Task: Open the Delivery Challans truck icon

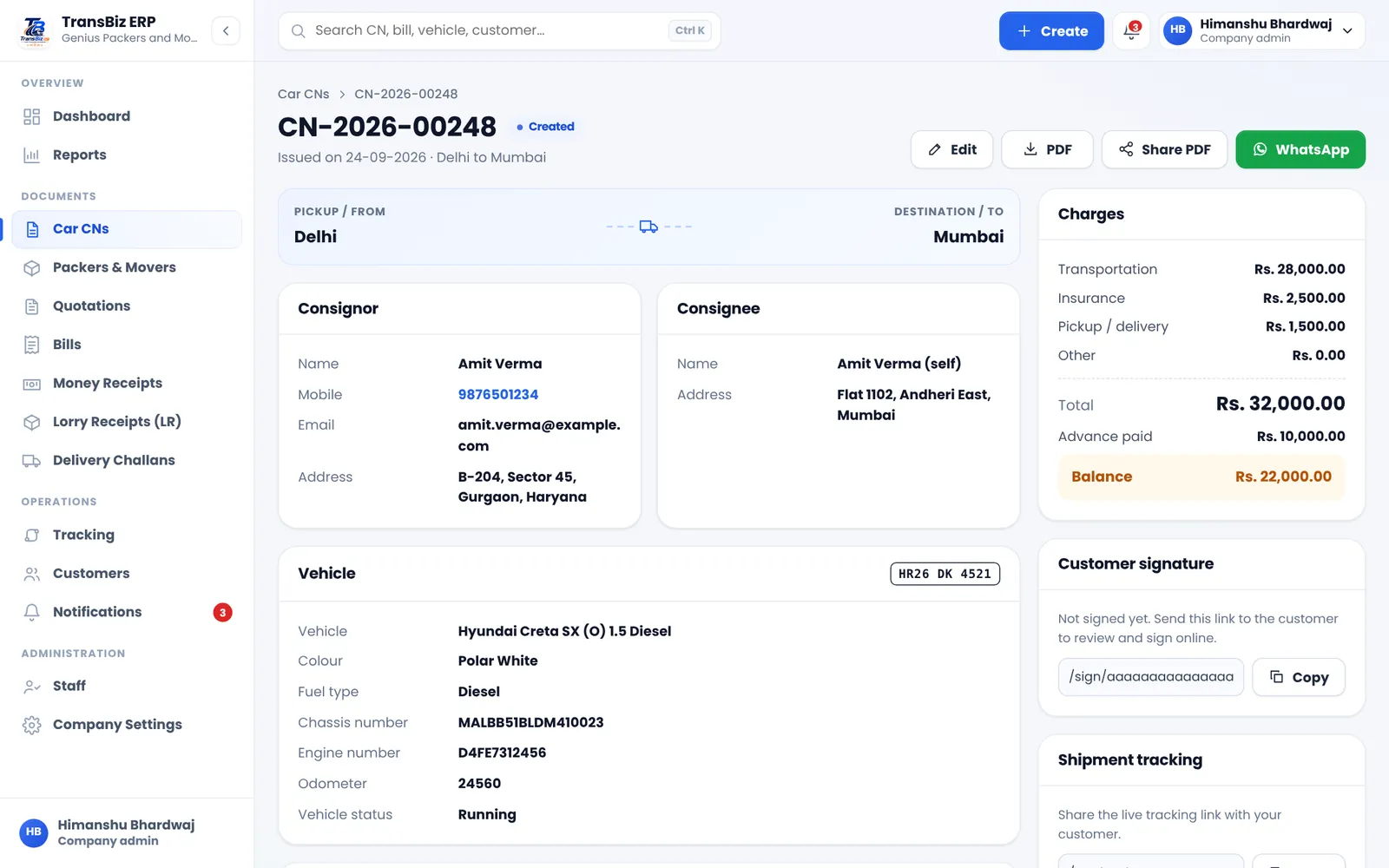Action: (x=32, y=461)
